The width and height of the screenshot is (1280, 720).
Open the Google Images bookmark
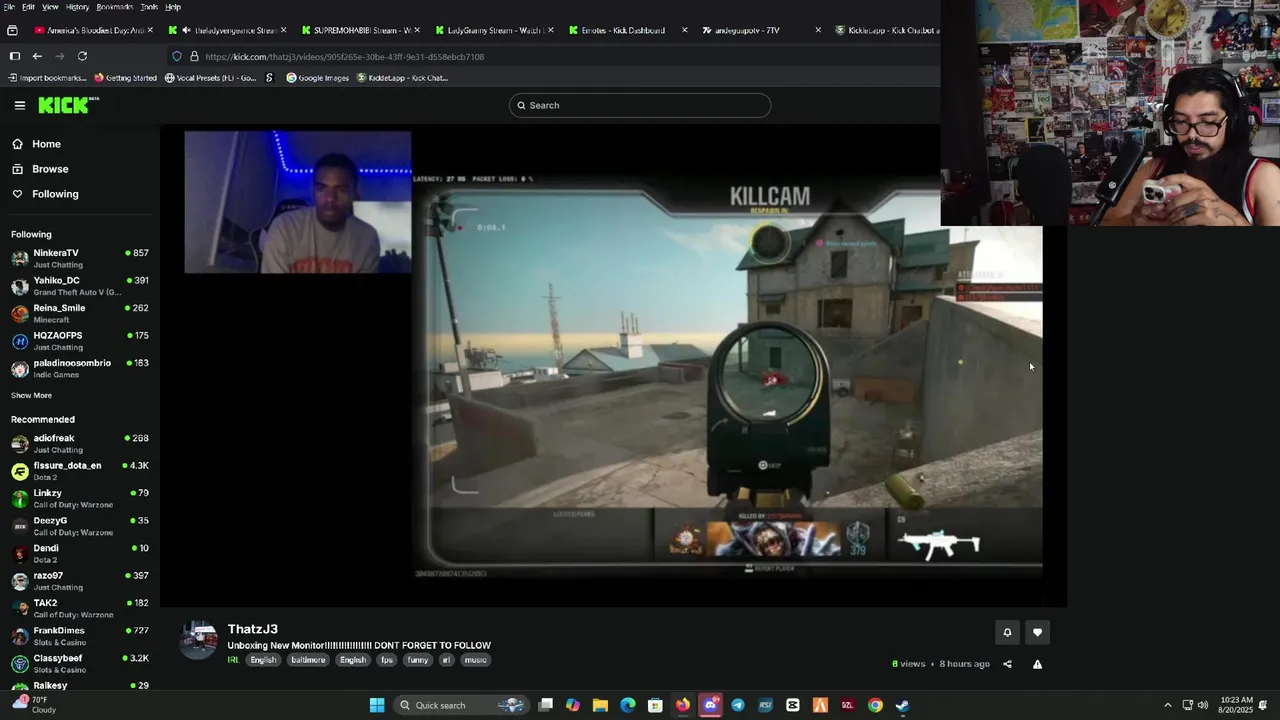point(317,78)
